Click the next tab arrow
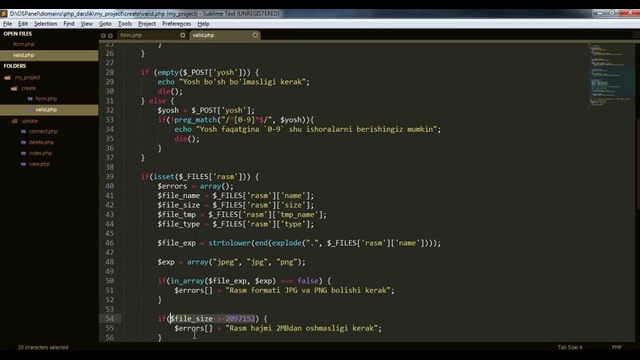Viewport: 640px width, 360px height. (110, 36)
